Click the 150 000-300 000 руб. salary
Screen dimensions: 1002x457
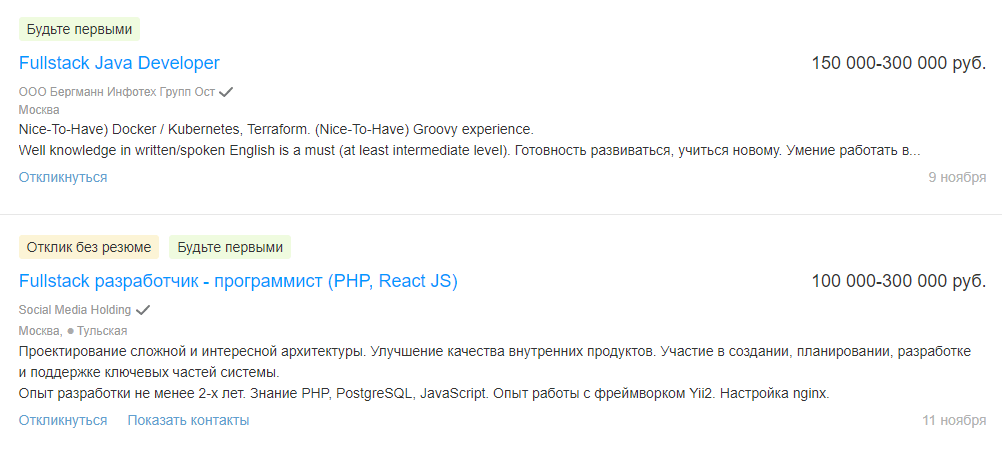[898, 63]
